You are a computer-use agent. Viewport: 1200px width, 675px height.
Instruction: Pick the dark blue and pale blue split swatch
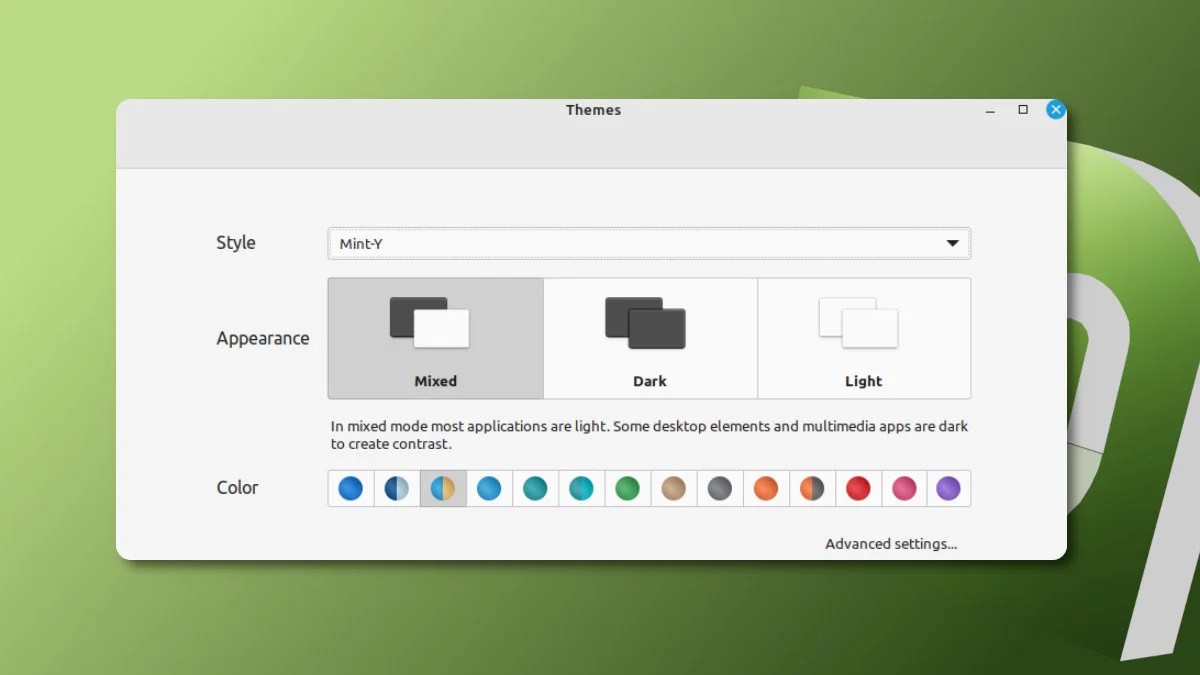397,488
